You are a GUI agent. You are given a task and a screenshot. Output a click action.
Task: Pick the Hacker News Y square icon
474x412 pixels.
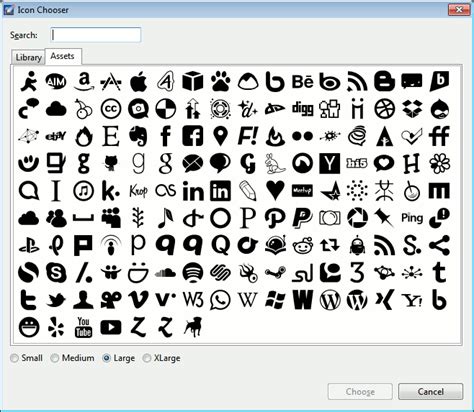pyautogui.click(x=330, y=163)
